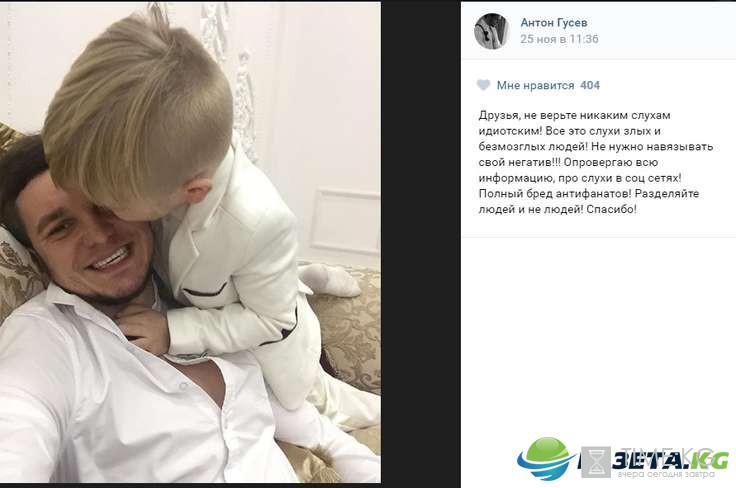The width and height of the screenshot is (736, 488).
Task: Click the word Спасибо! in description
Action: pos(612,209)
